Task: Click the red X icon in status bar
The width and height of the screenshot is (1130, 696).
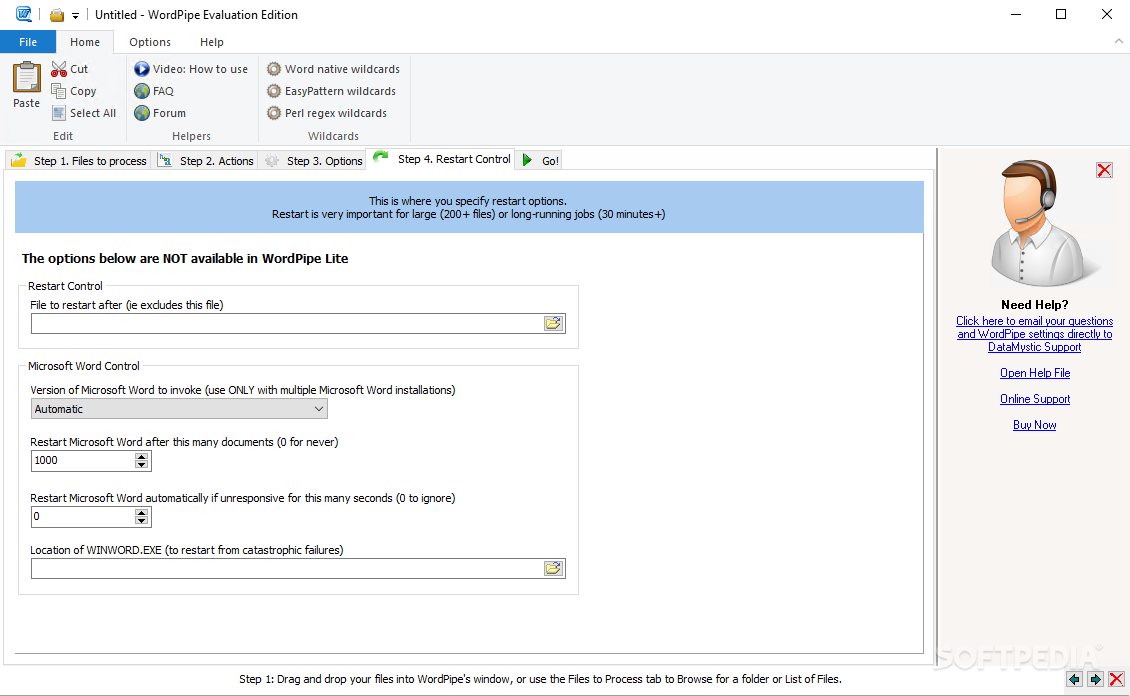Action: click(1116, 679)
